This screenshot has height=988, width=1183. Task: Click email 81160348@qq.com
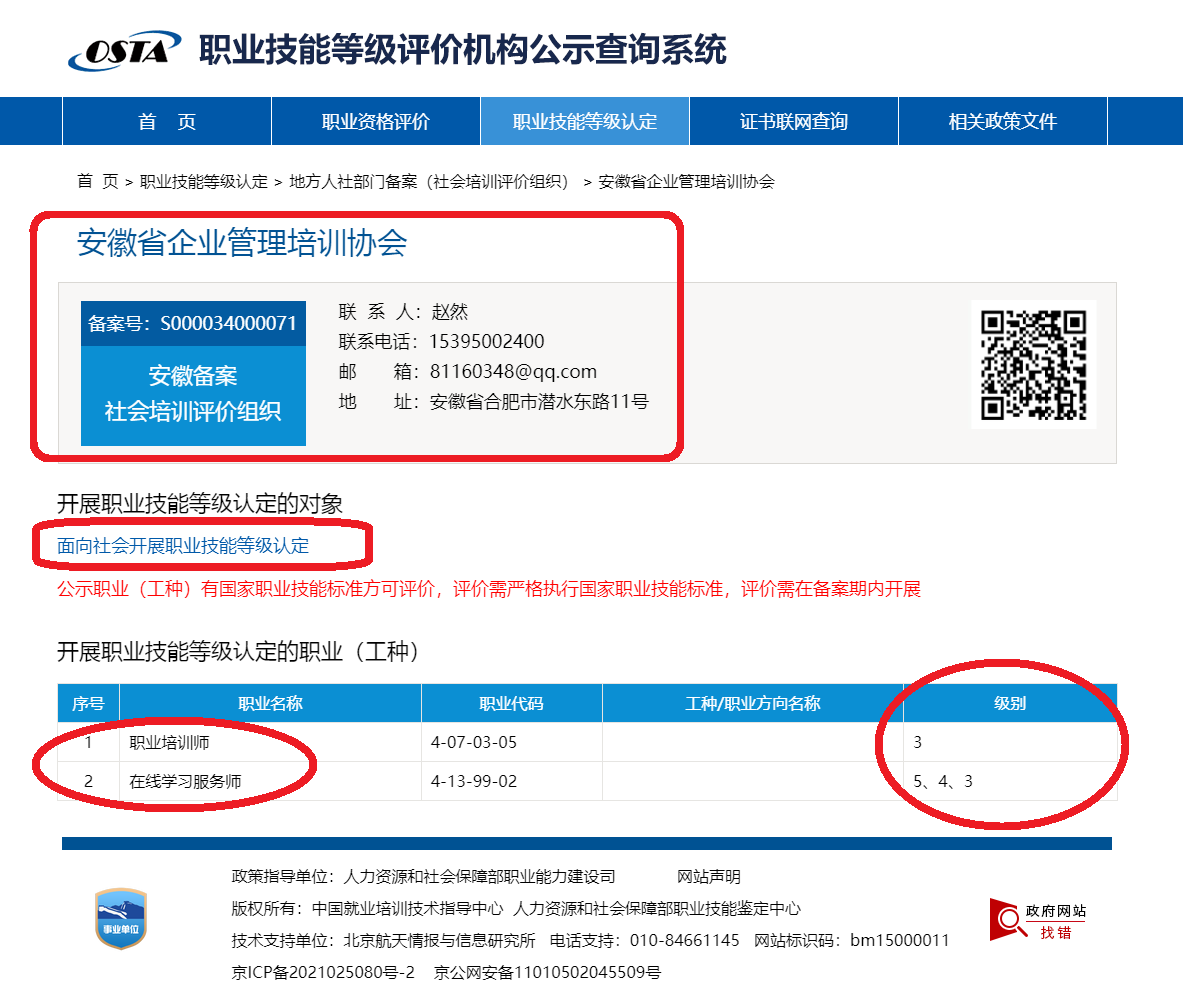(x=513, y=372)
